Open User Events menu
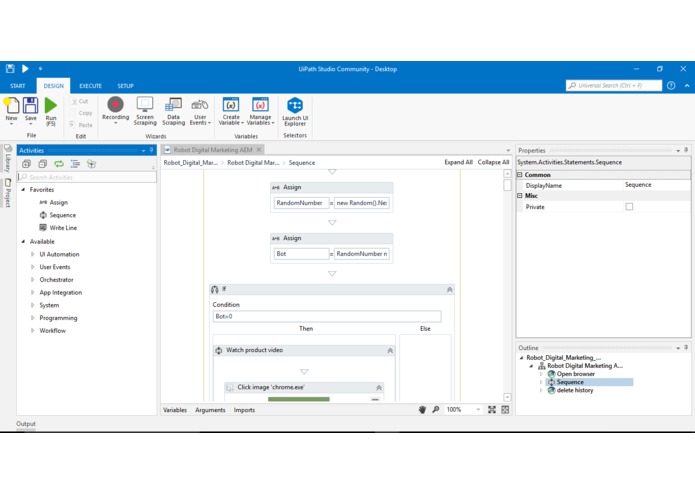Image resolution: width=695 pixels, height=494 pixels. [200, 111]
